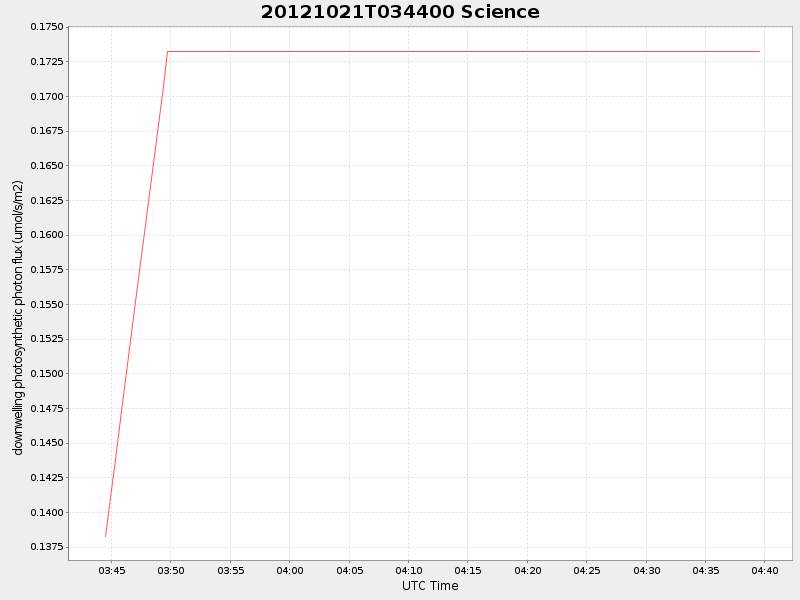Click the red line's peak corner near 03:50
The height and width of the screenshot is (600, 800).
167,52
